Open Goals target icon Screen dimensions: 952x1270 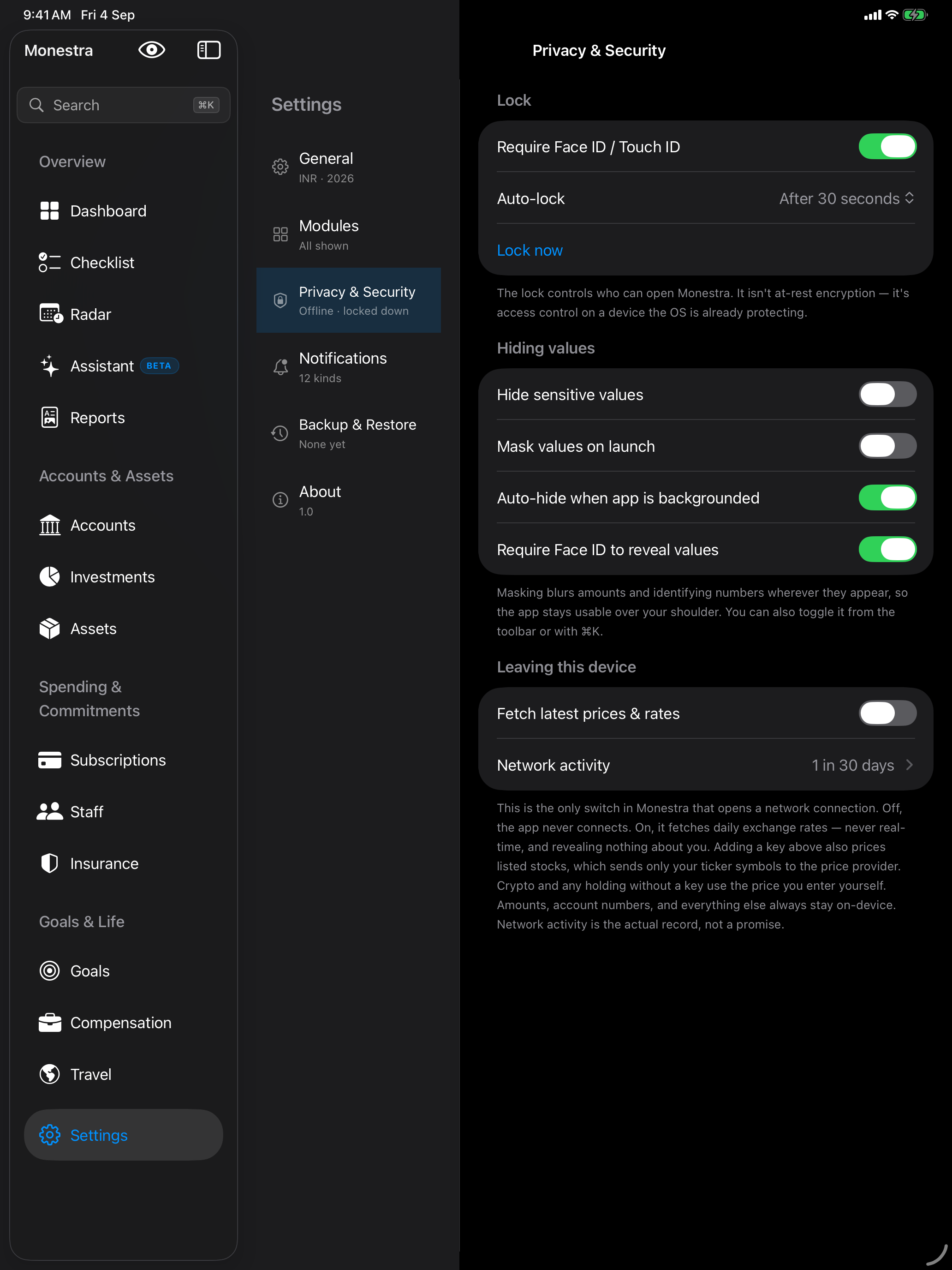[x=49, y=970]
